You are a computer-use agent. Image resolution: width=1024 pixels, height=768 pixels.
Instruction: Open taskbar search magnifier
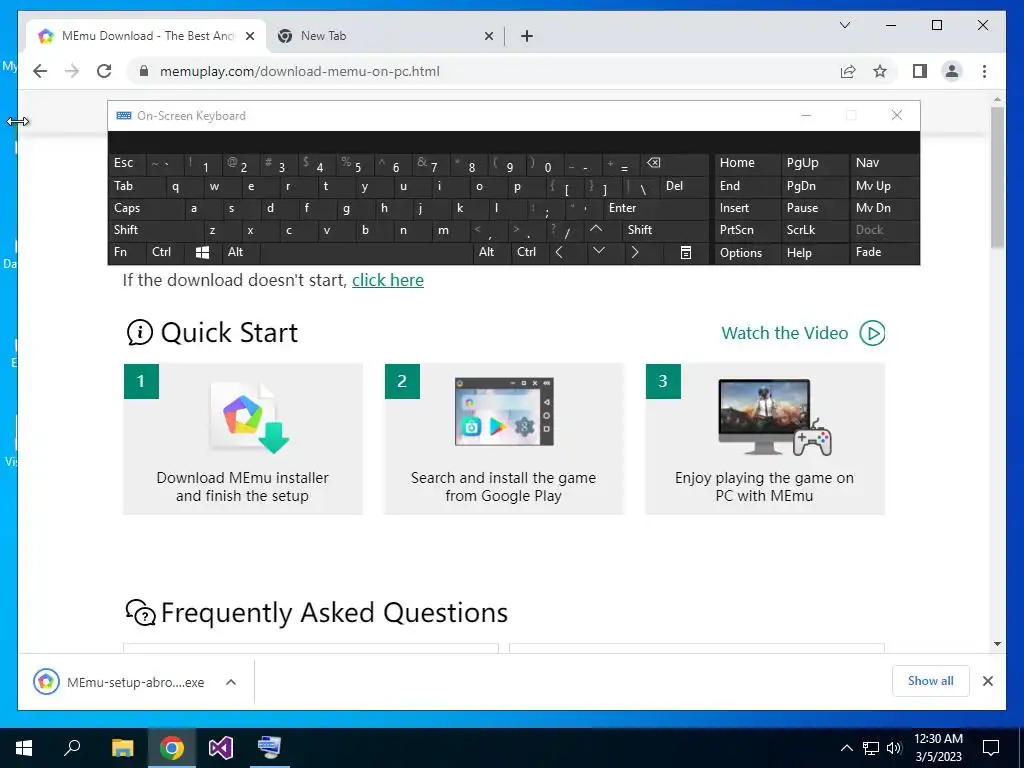tap(72, 748)
